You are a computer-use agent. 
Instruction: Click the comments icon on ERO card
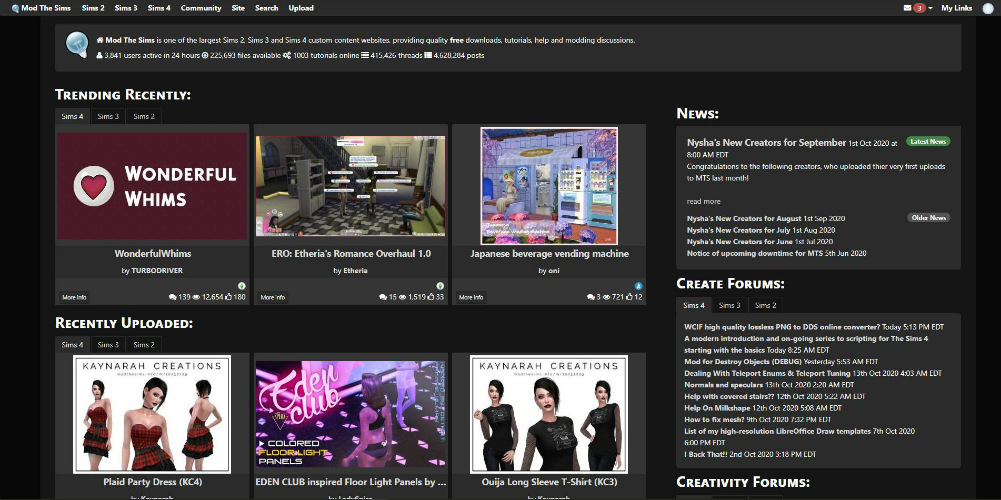point(382,297)
